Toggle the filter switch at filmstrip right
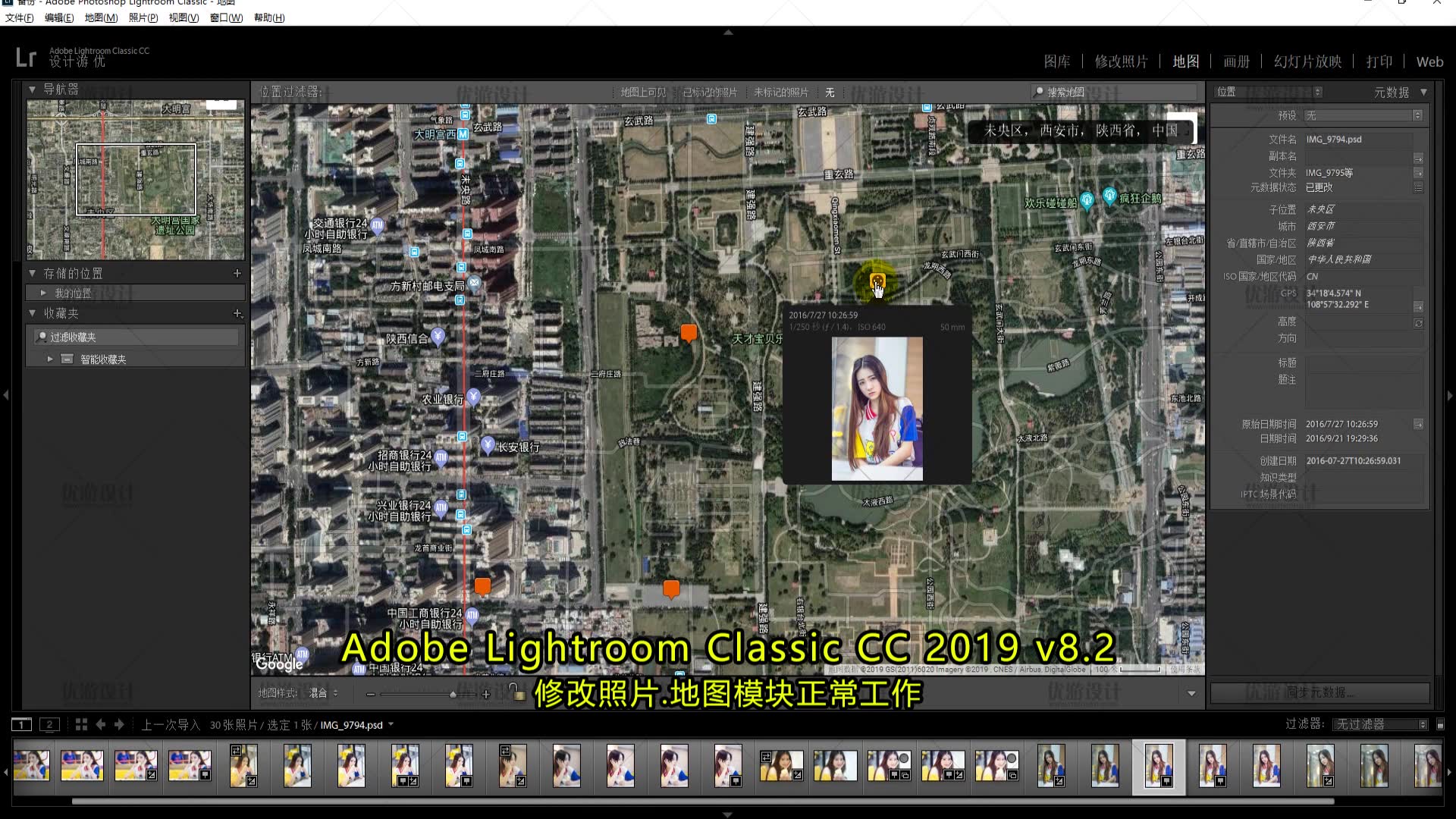The width and height of the screenshot is (1456, 819). click(x=1440, y=724)
